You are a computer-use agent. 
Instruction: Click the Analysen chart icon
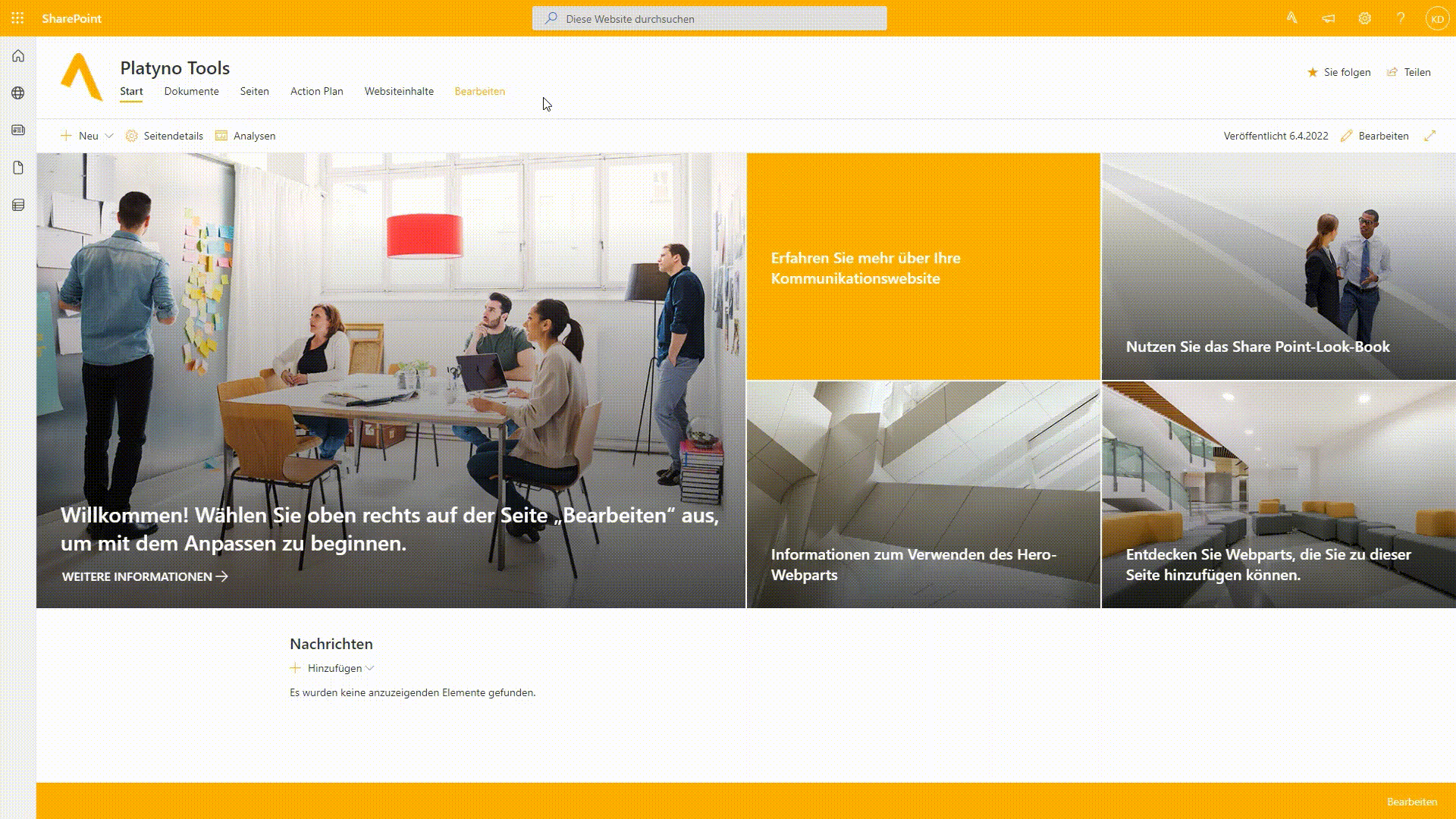(221, 136)
